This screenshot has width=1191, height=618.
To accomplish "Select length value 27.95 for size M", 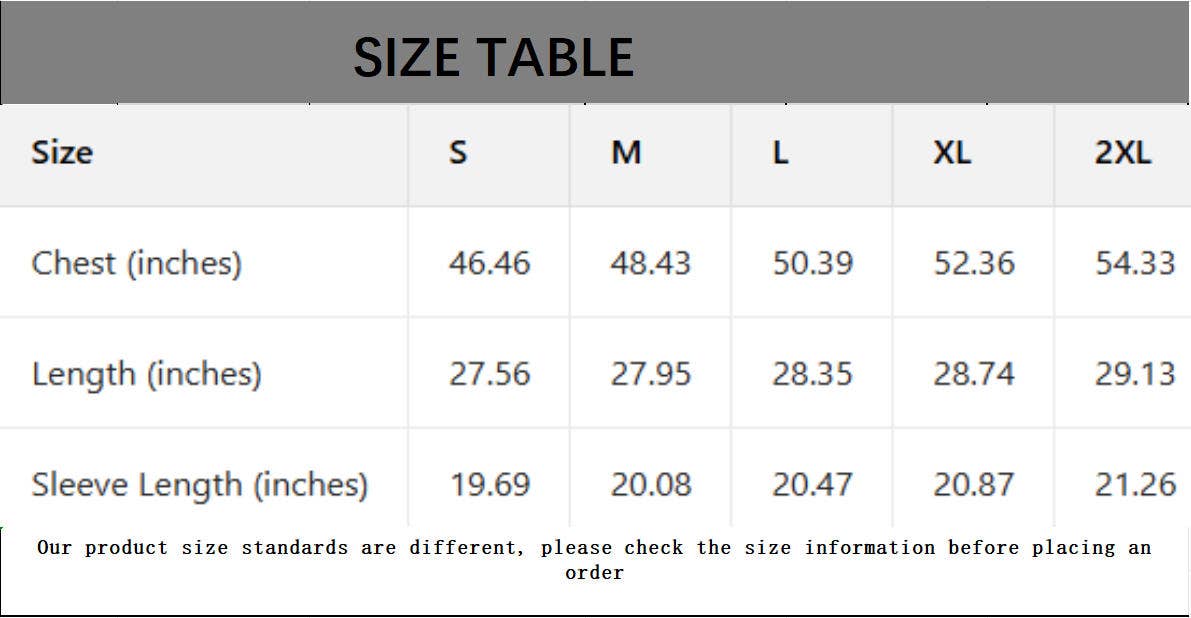I will tap(651, 374).
